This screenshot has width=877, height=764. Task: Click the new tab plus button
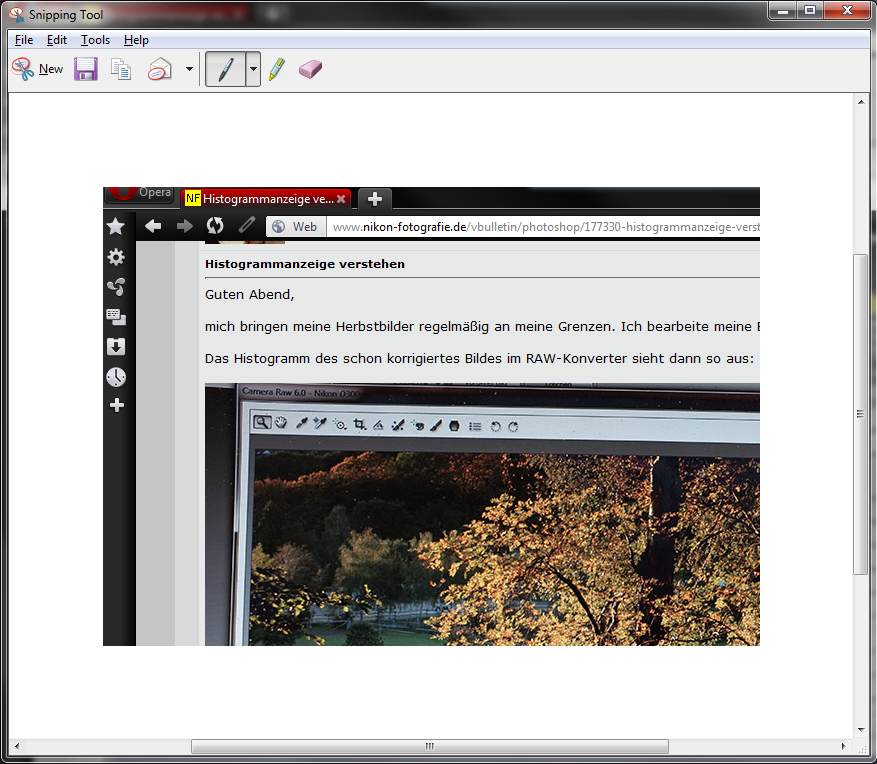(374, 199)
